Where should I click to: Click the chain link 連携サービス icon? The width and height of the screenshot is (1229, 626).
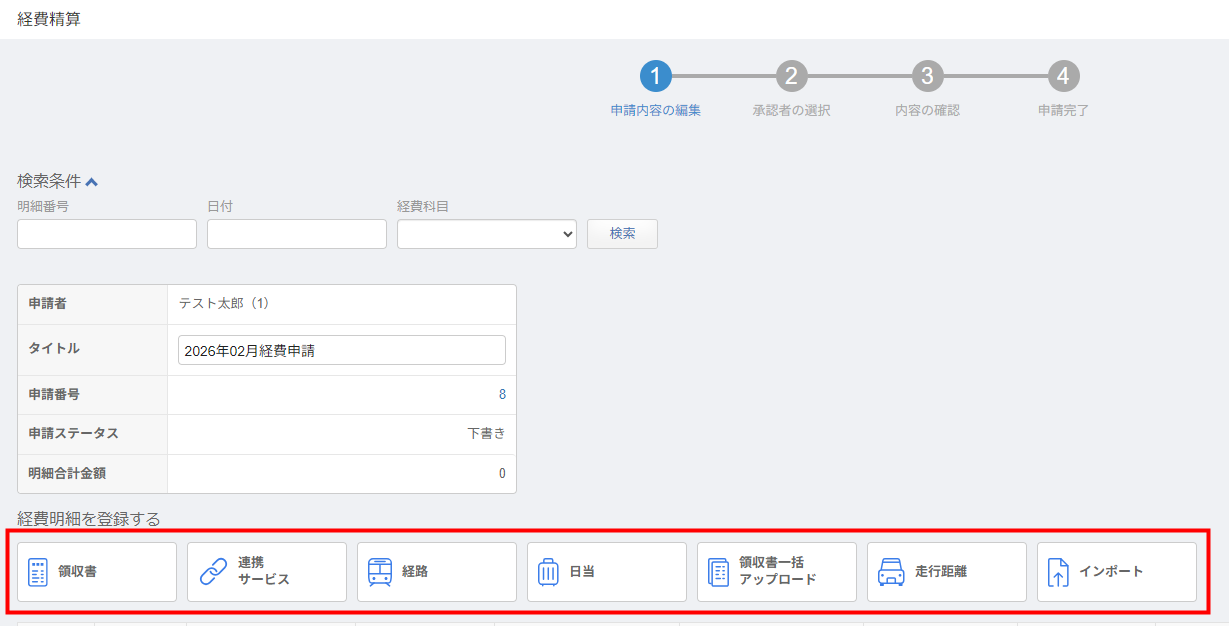(213, 572)
